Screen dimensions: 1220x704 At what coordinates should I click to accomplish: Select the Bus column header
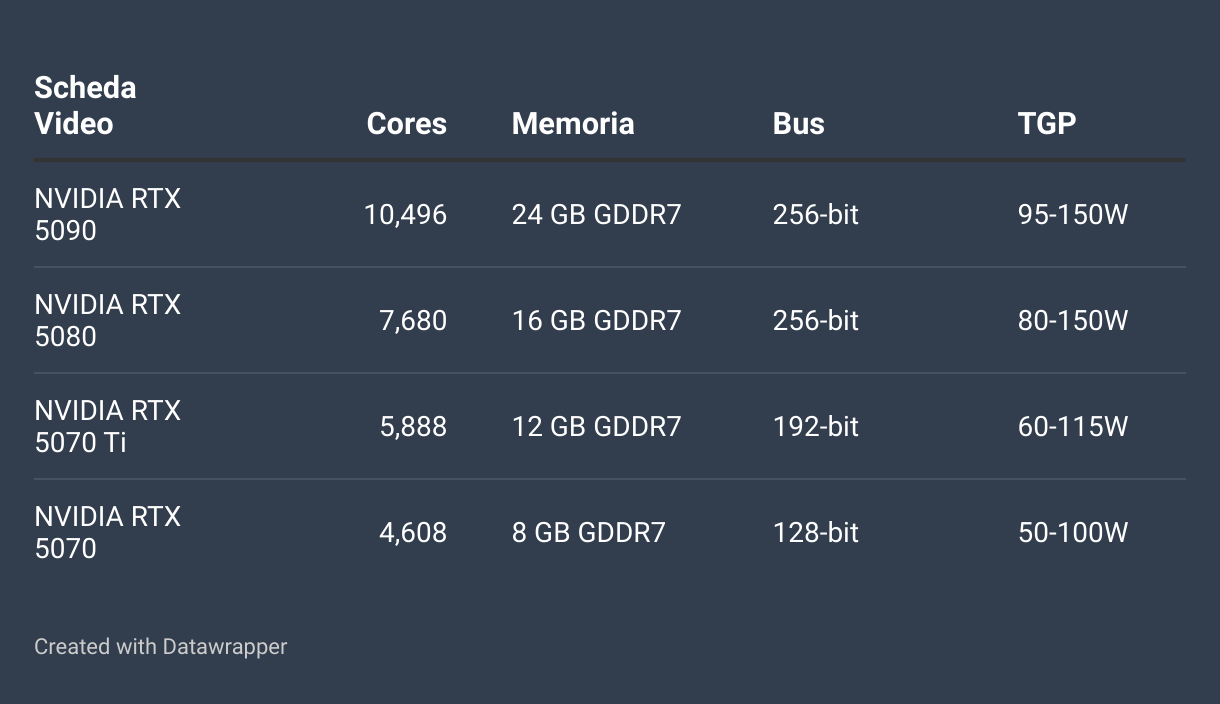click(x=799, y=123)
